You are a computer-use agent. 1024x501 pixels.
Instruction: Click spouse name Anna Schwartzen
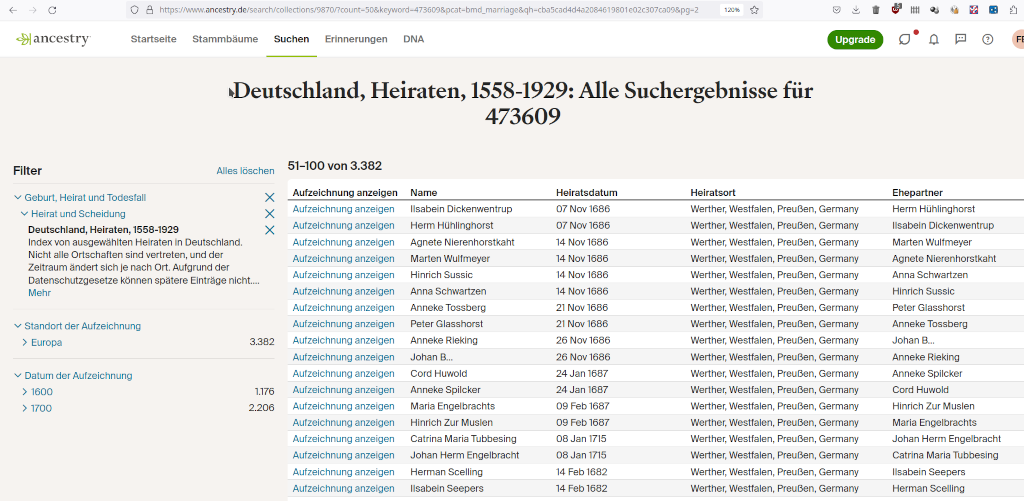(930, 274)
